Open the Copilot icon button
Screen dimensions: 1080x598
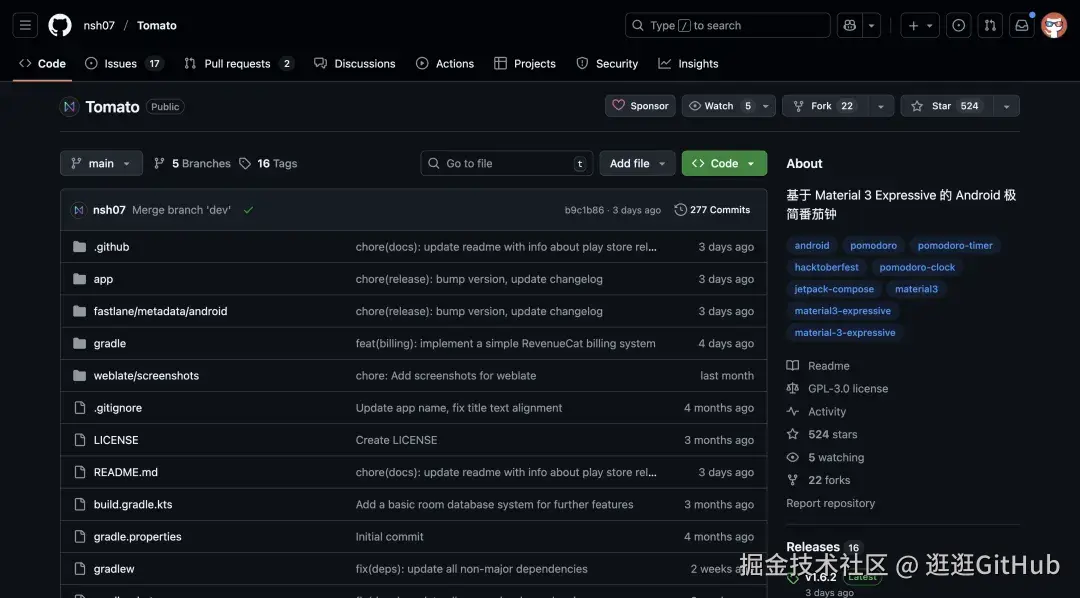coord(849,25)
